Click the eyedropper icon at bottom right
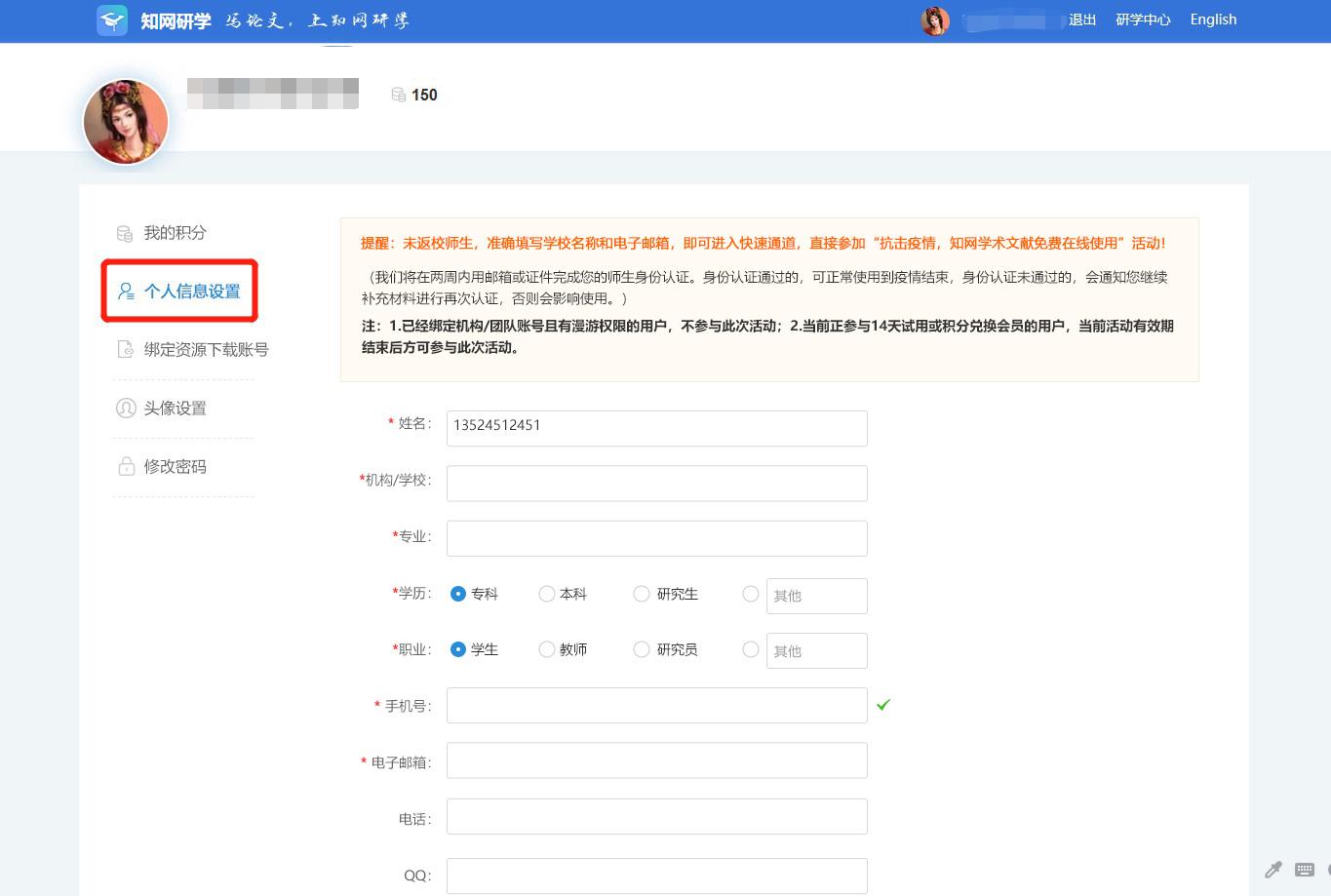This screenshot has width=1331, height=896. pos(1273,870)
